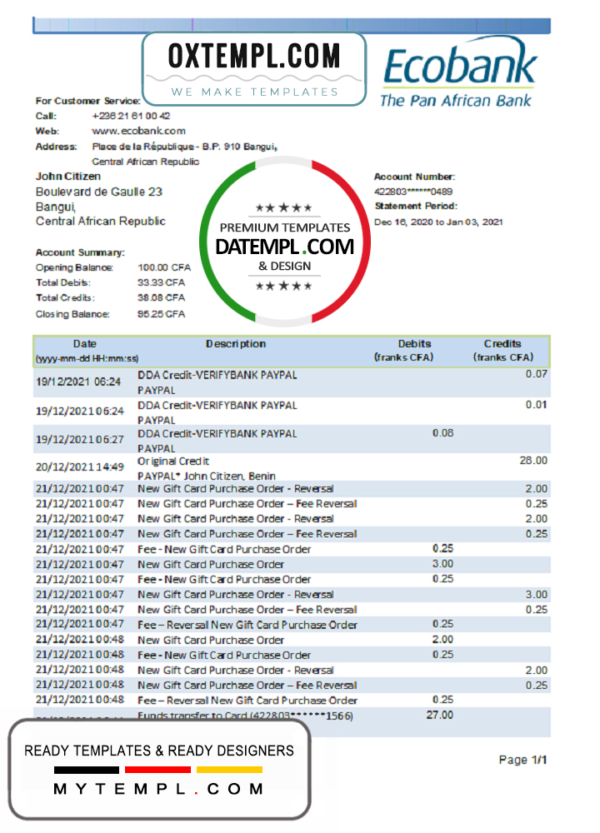Click the Page 1/1 indicator

pos(523,760)
